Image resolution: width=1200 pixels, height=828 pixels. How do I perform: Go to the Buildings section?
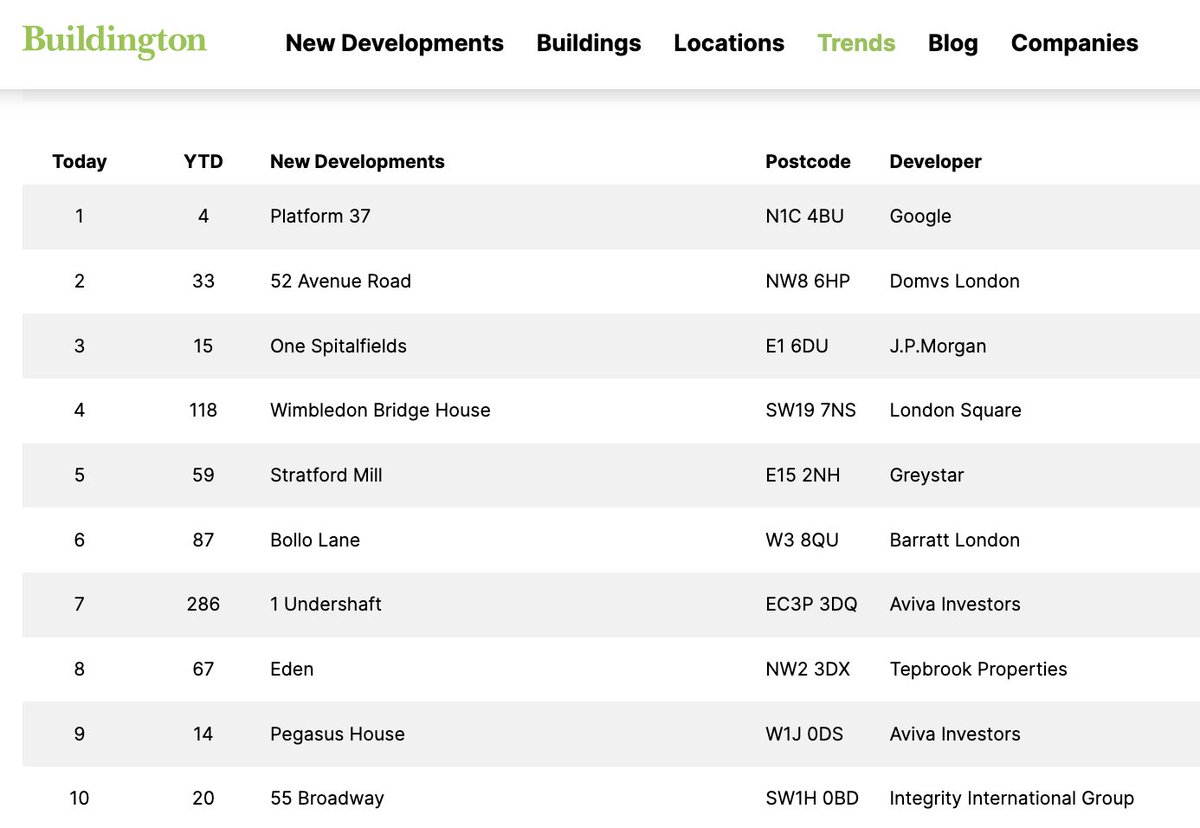(589, 43)
